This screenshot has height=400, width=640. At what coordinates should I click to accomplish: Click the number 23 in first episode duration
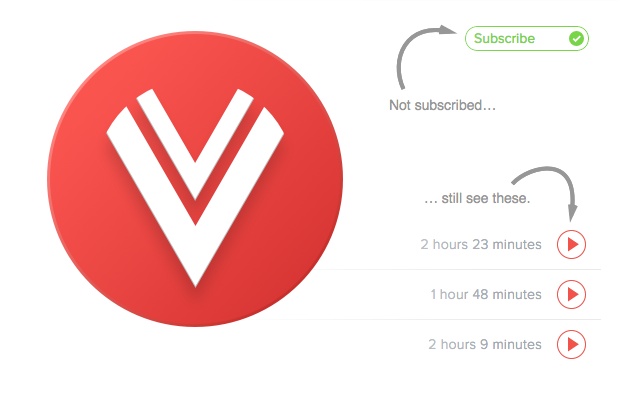click(480, 244)
